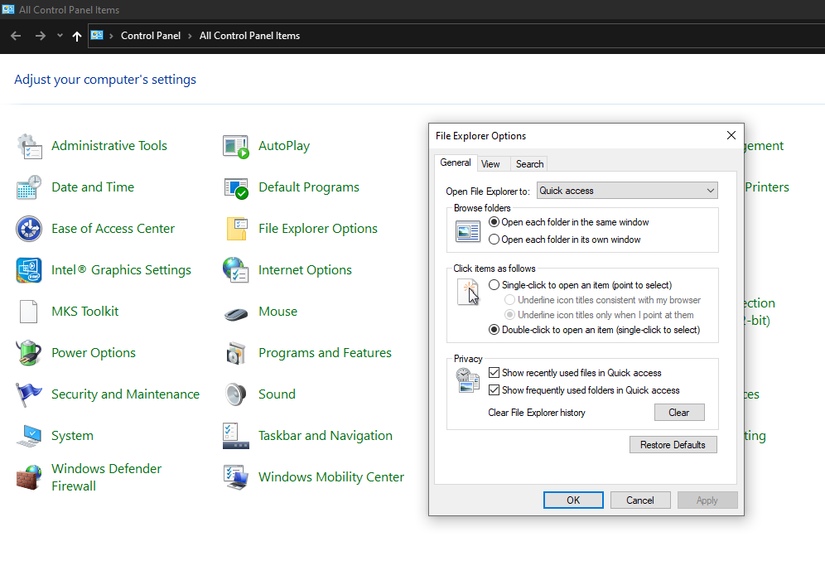Open the Windows Mobility Center link
The image size is (825, 576).
click(331, 477)
